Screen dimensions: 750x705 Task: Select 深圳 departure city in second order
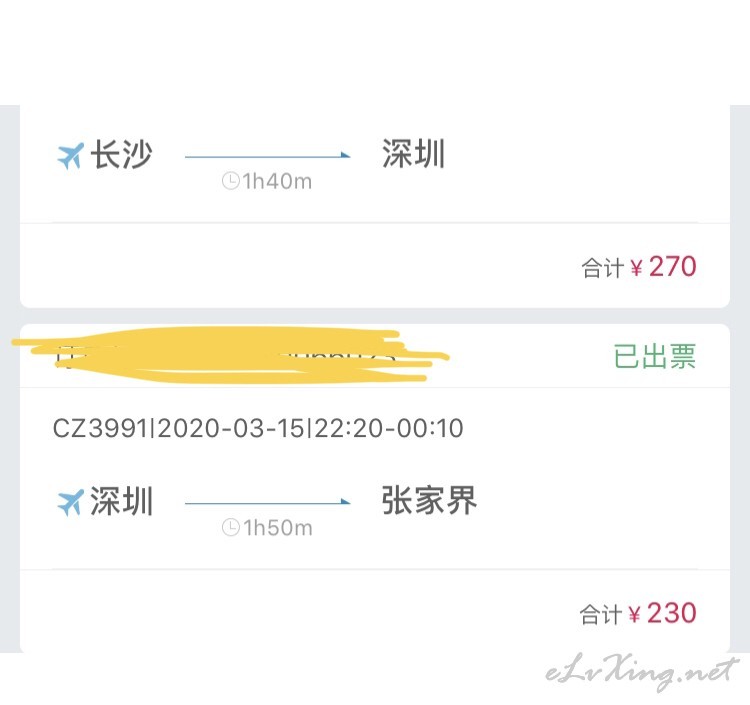coord(121,501)
